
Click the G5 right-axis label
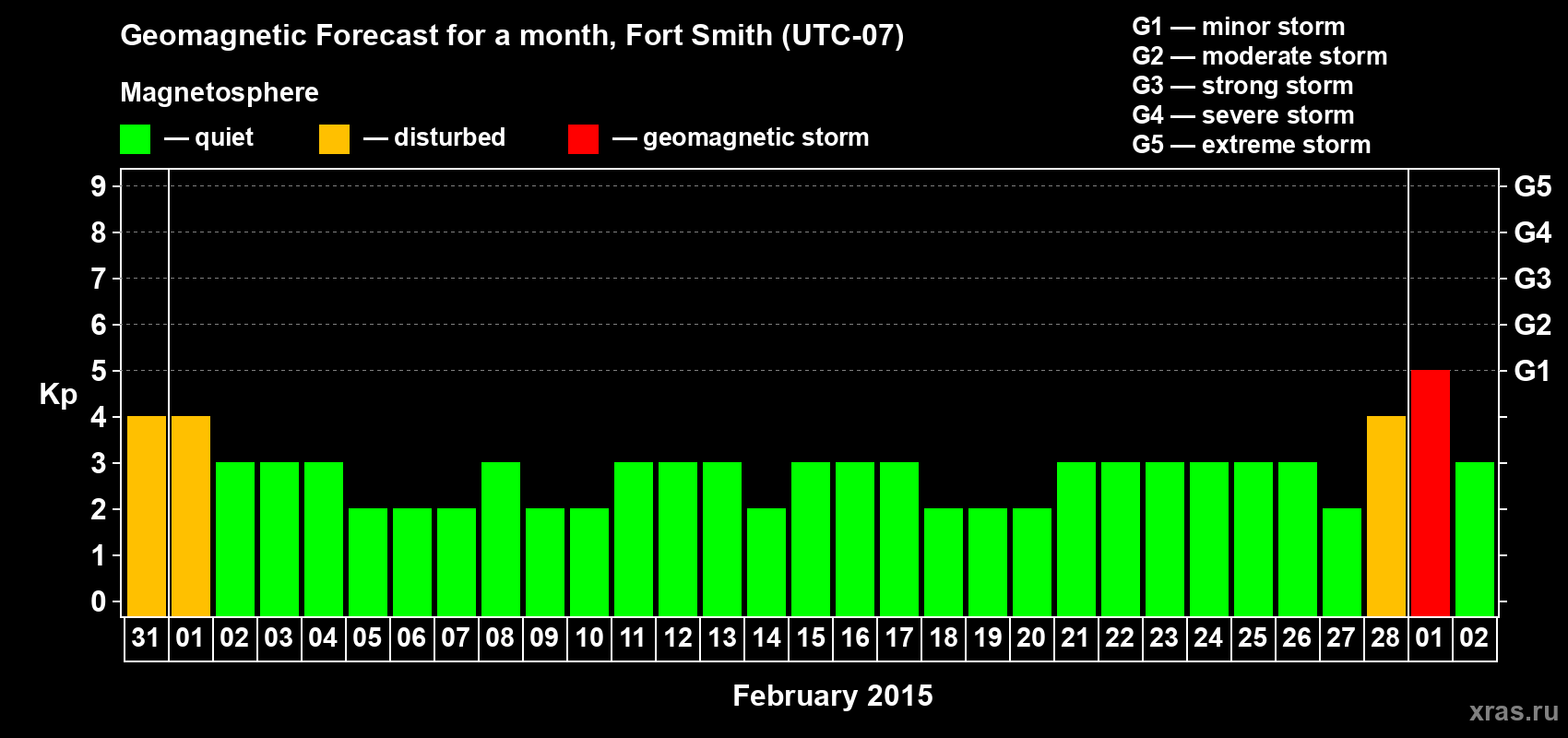click(1533, 186)
